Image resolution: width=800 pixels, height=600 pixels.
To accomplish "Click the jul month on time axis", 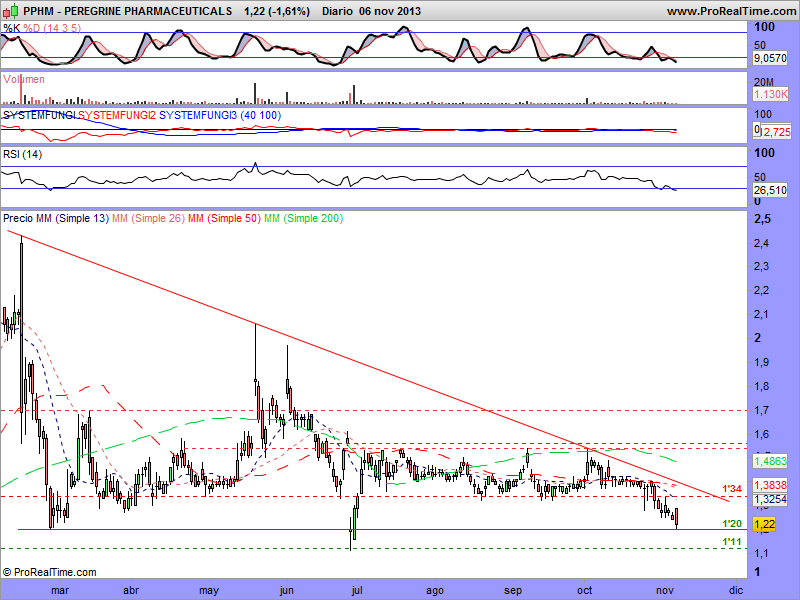I will [357, 591].
